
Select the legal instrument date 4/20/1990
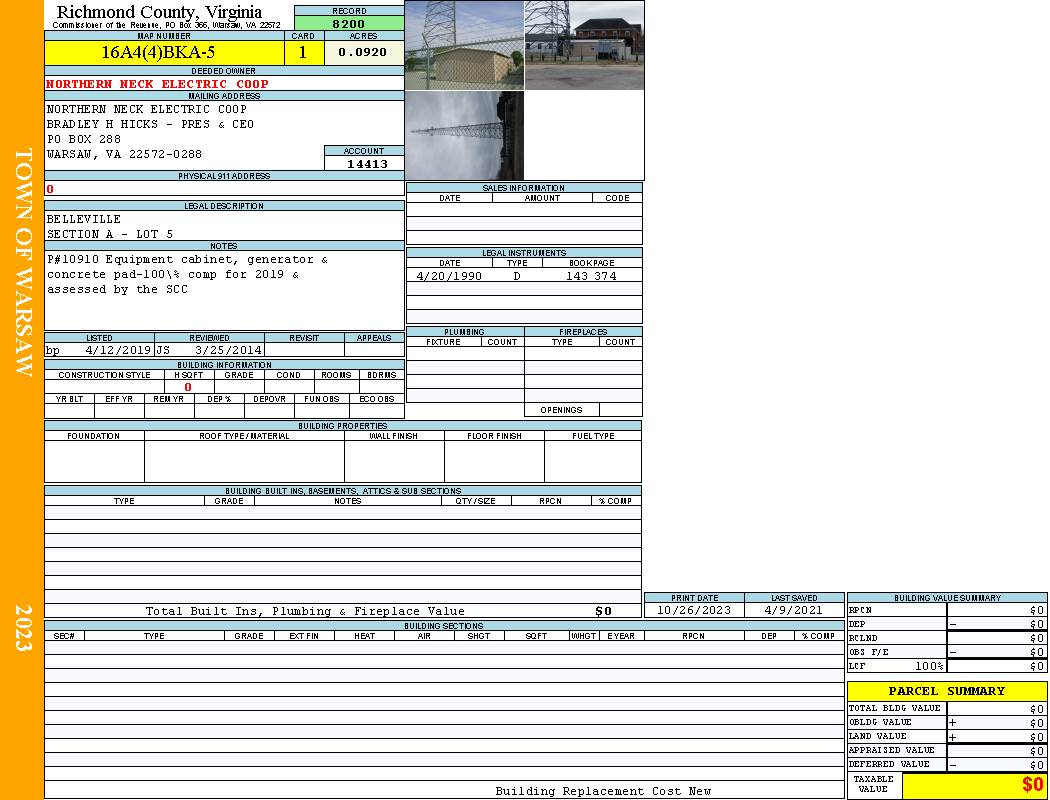449,276
